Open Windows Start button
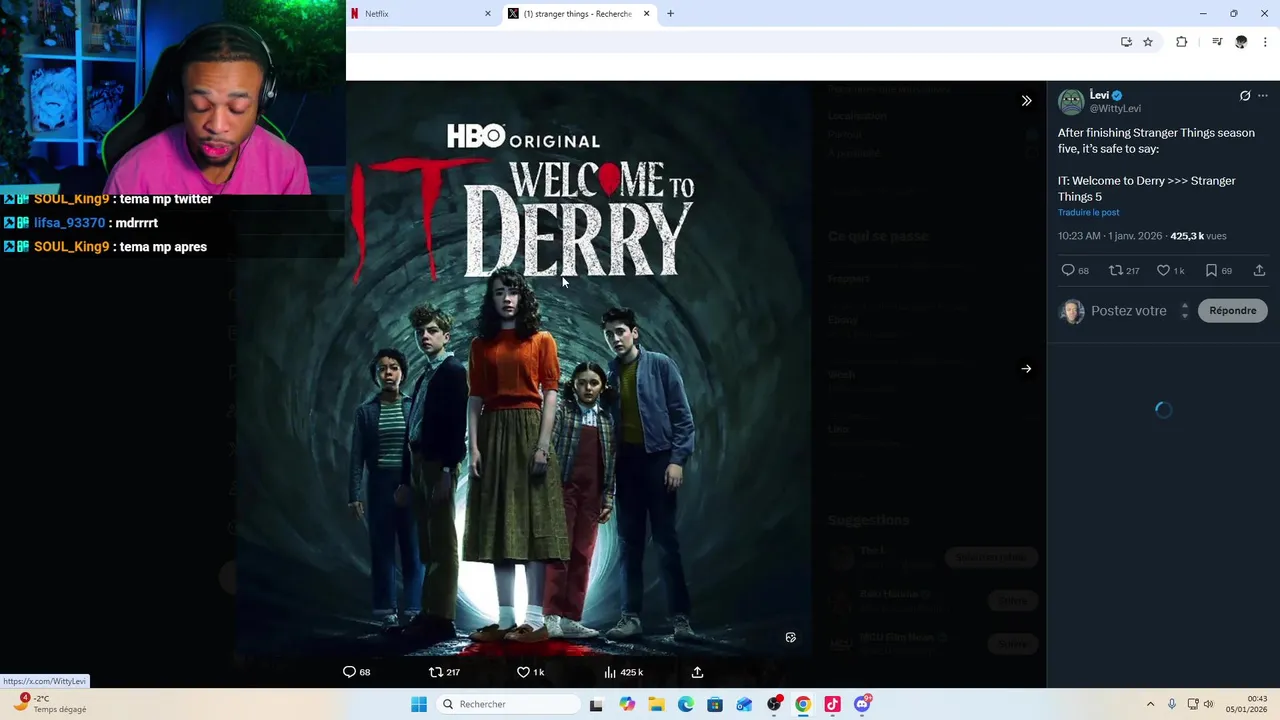 [419, 704]
